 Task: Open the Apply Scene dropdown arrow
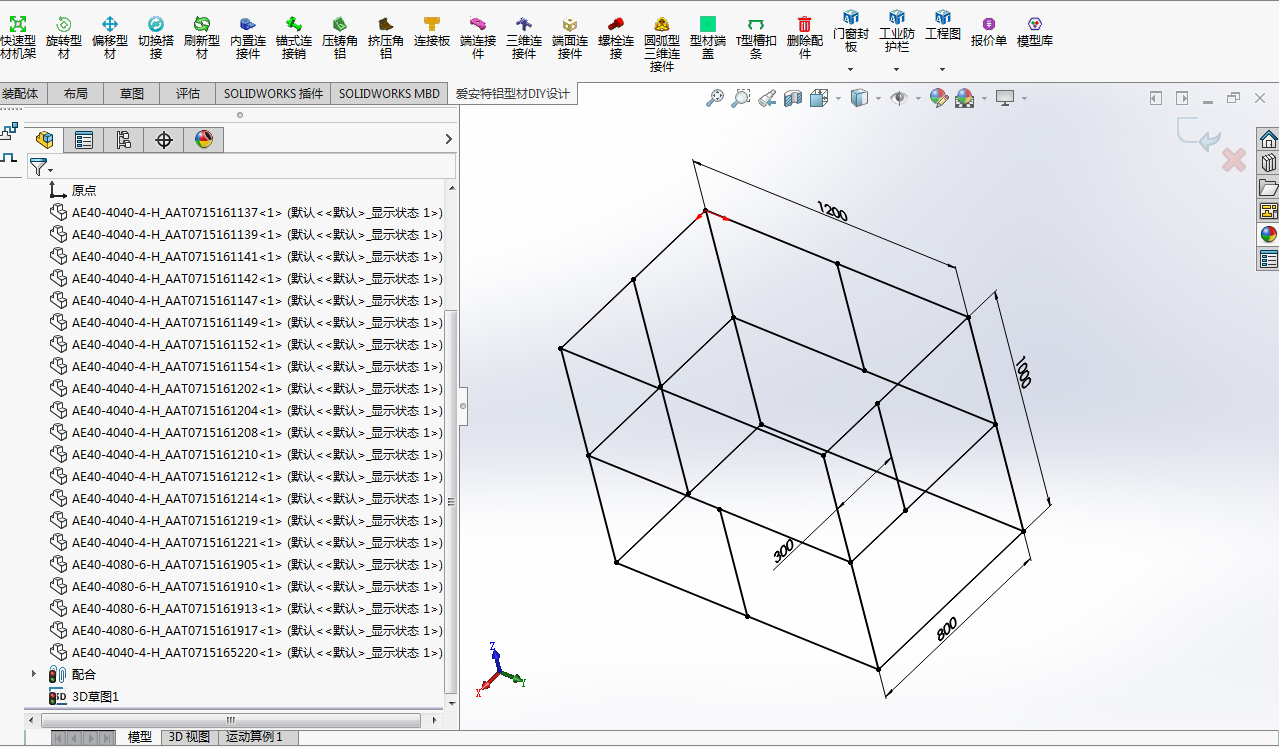(x=983, y=98)
